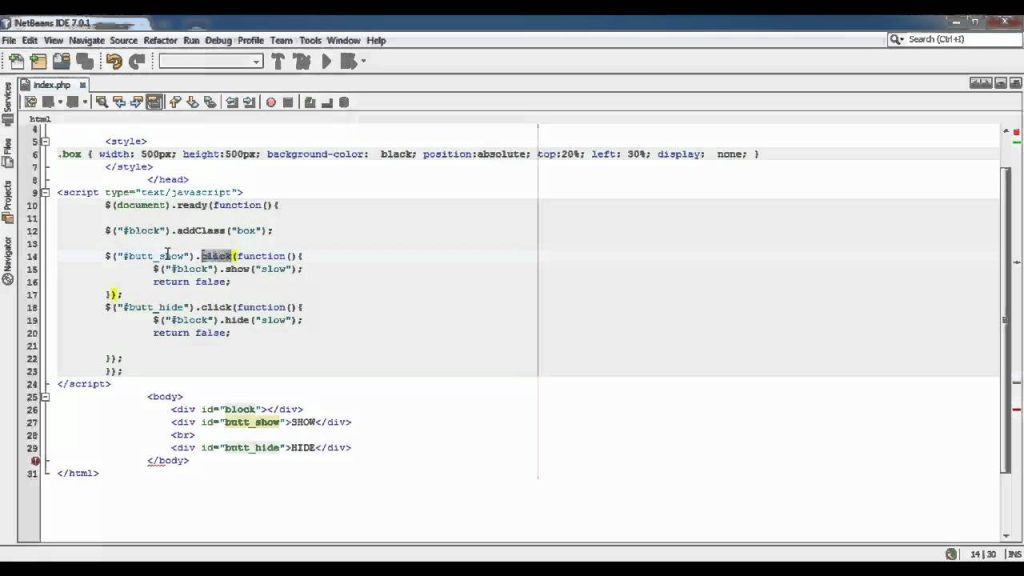This screenshot has width=1024, height=576.
Task: Build the project with the hammer icon
Action: click(278, 61)
